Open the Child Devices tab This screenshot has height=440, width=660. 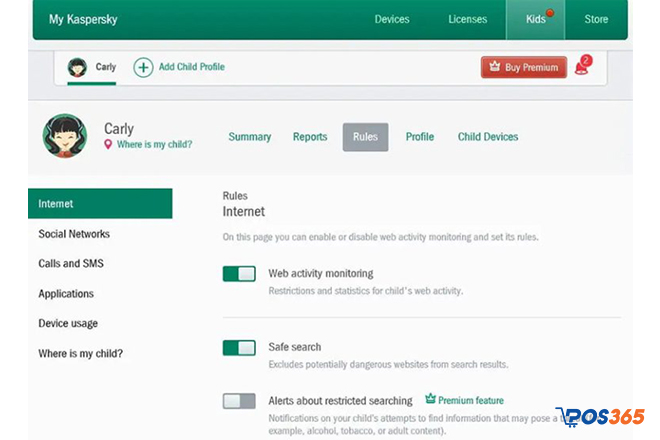click(488, 137)
